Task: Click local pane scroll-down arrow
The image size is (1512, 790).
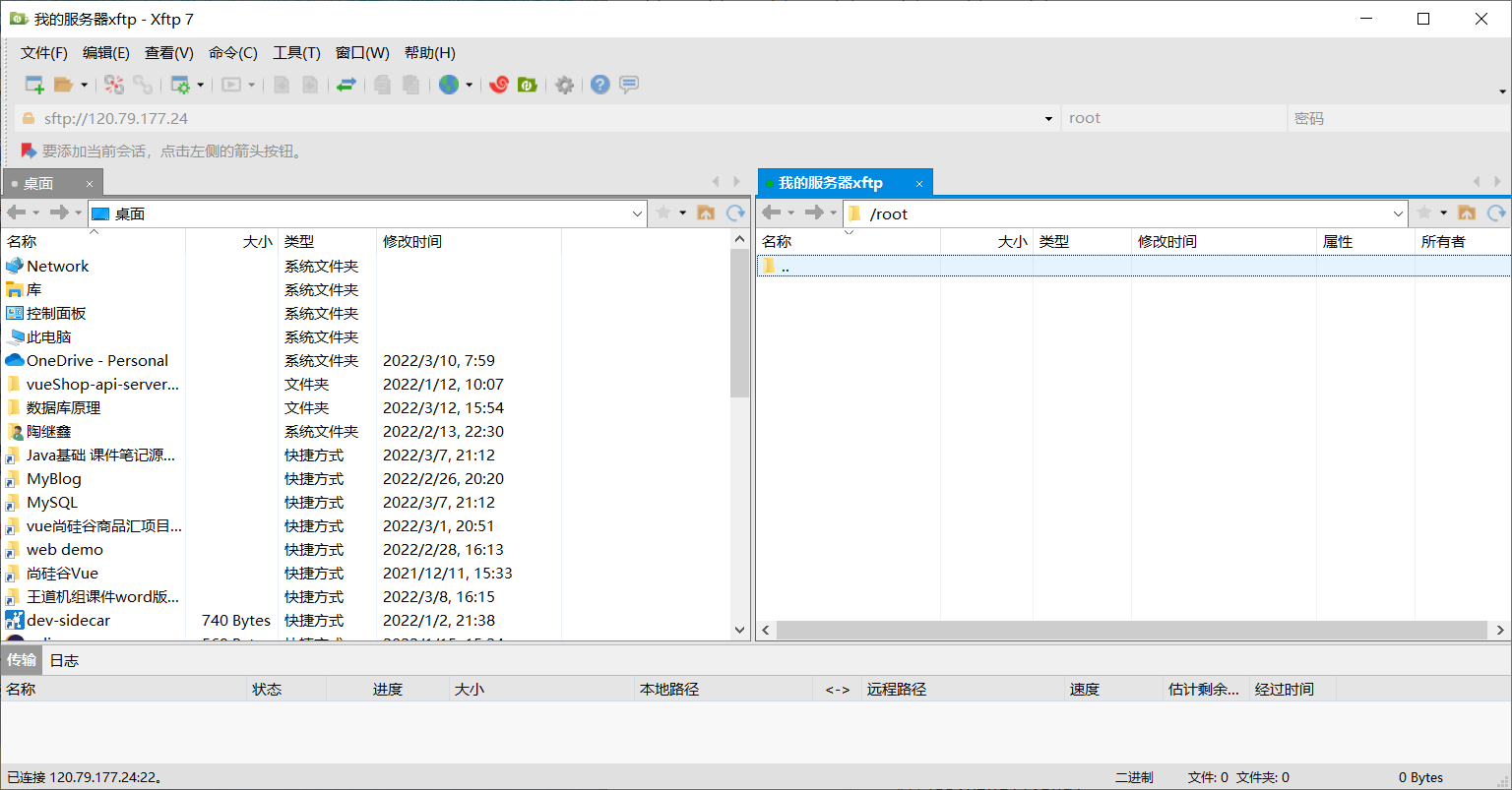Action: coord(740,630)
